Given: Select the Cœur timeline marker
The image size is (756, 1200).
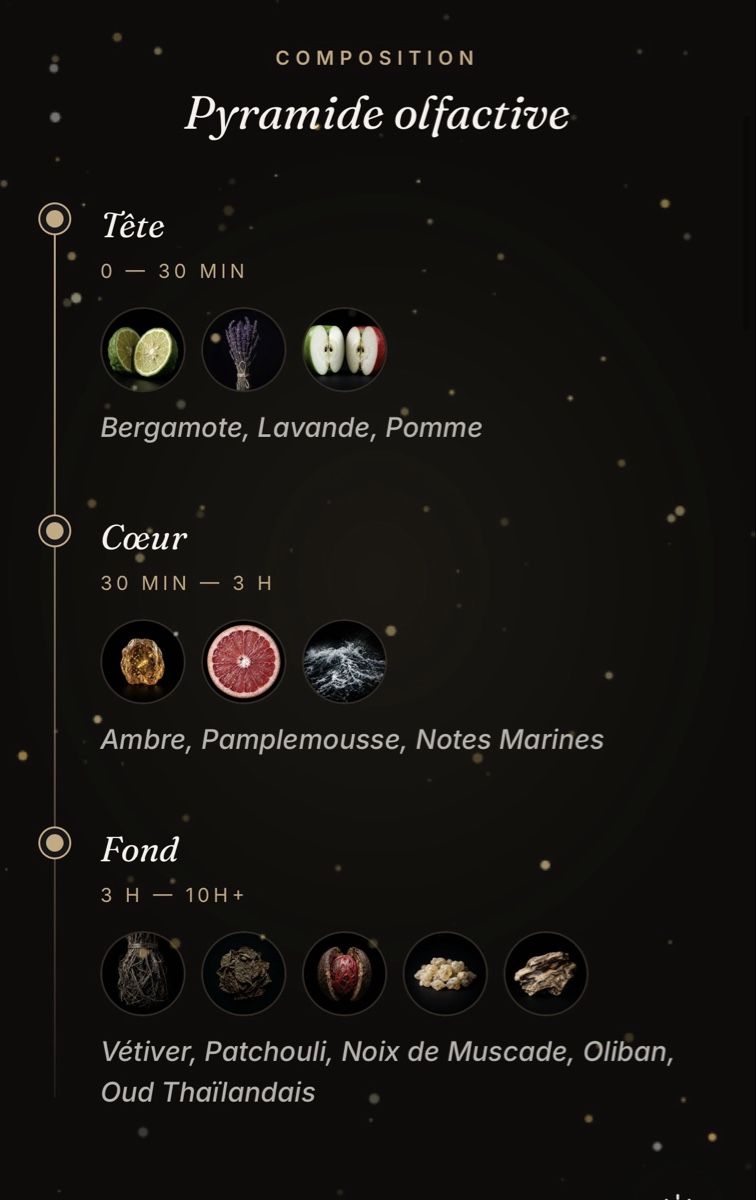Looking at the screenshot, I should pyautogui.click(x=55, y=531).
